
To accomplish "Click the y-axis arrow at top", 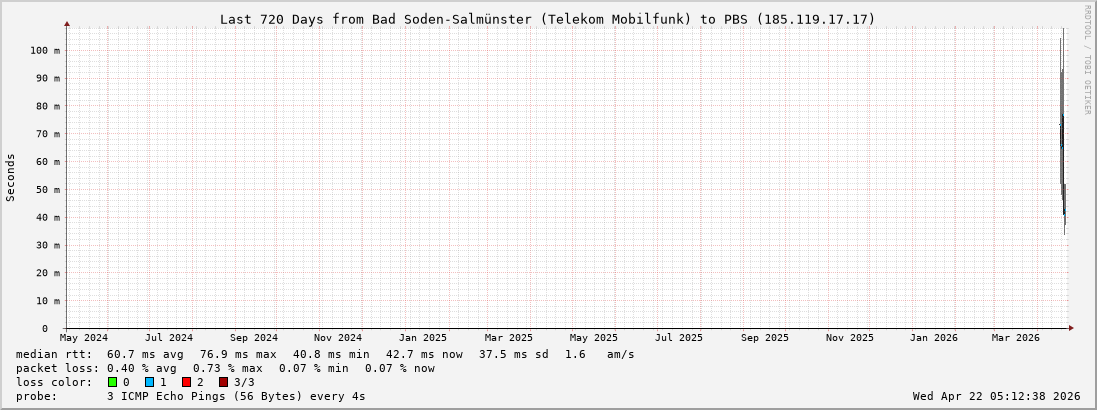I will coord(67,23).
